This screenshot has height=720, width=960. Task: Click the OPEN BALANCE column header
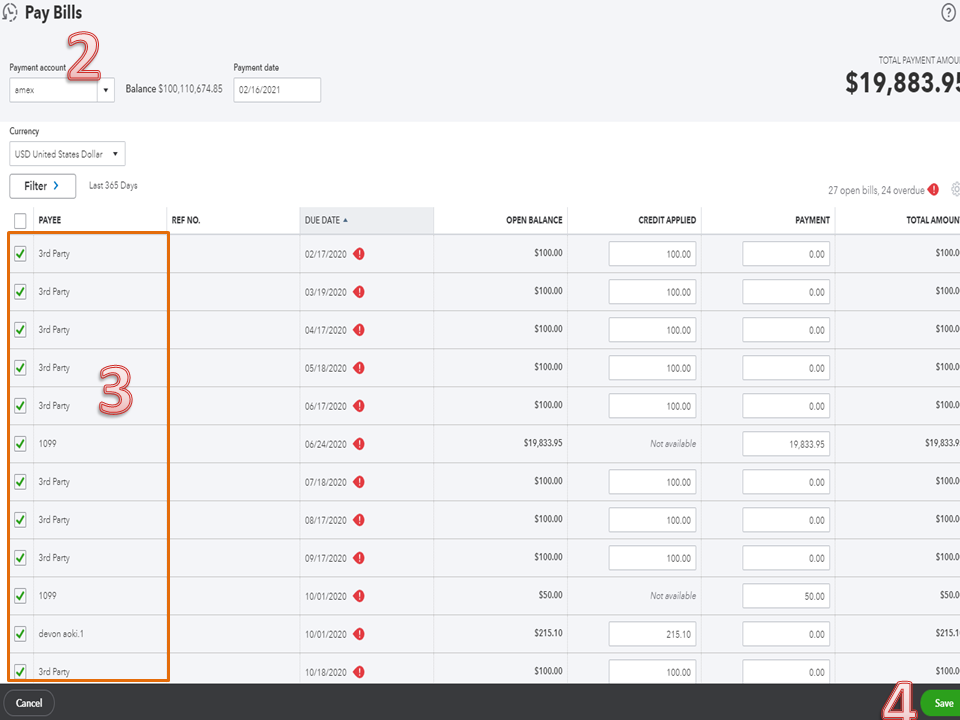(x=534, y=220)
